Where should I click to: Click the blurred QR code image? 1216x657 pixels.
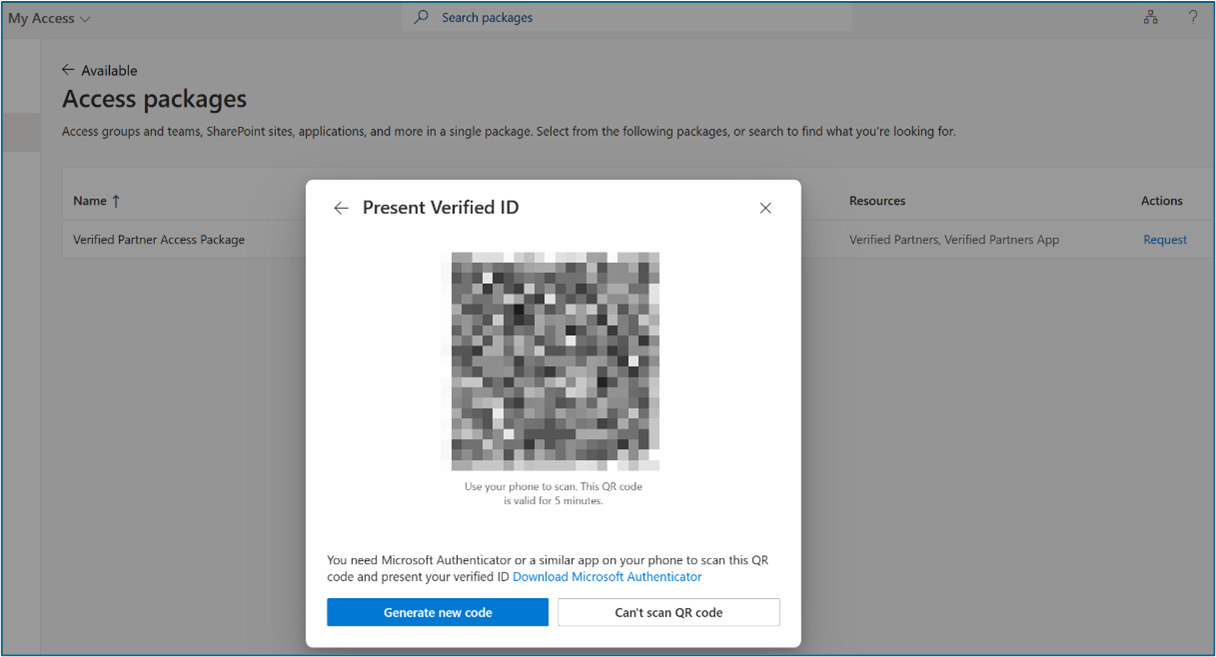[x=555, y=361]
